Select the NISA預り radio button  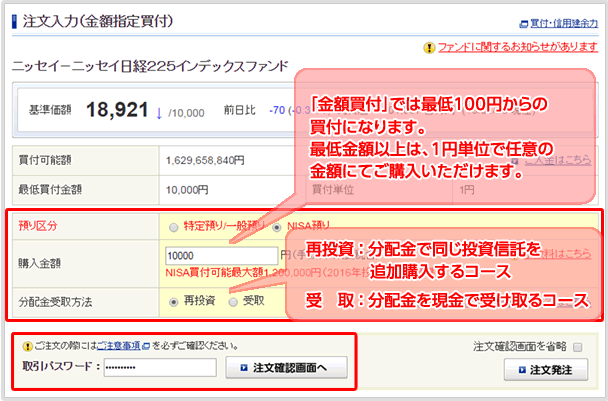coord(276,227)
